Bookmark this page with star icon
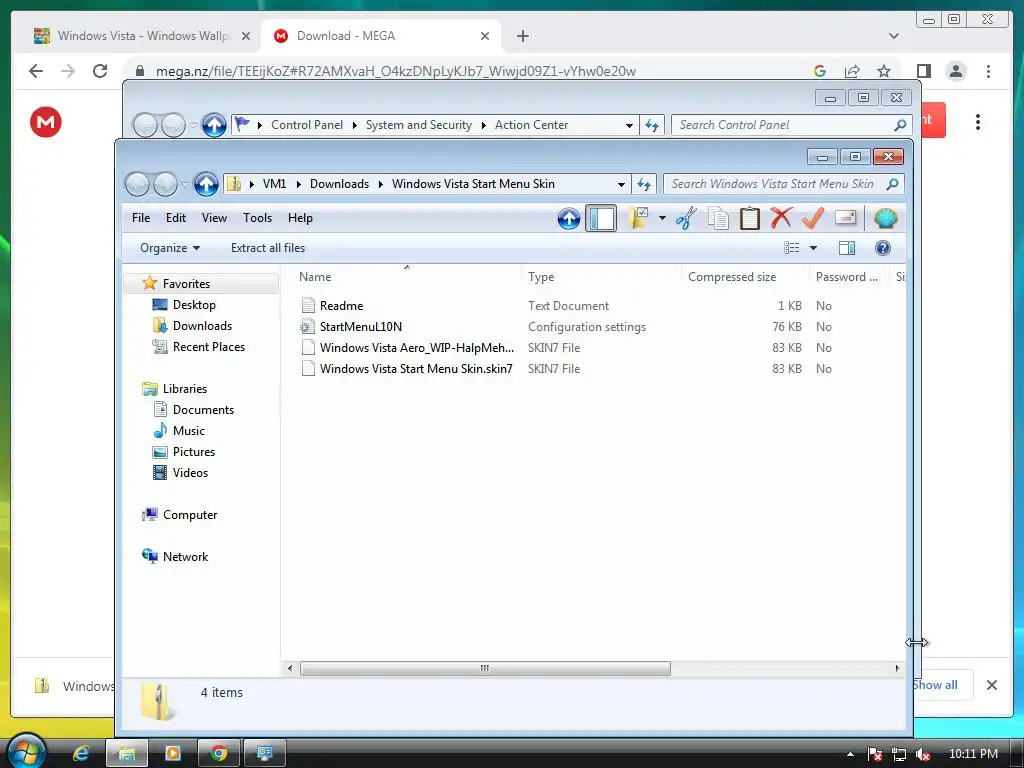Screen dimensions: 1024x768 click(x=884, y=71)
